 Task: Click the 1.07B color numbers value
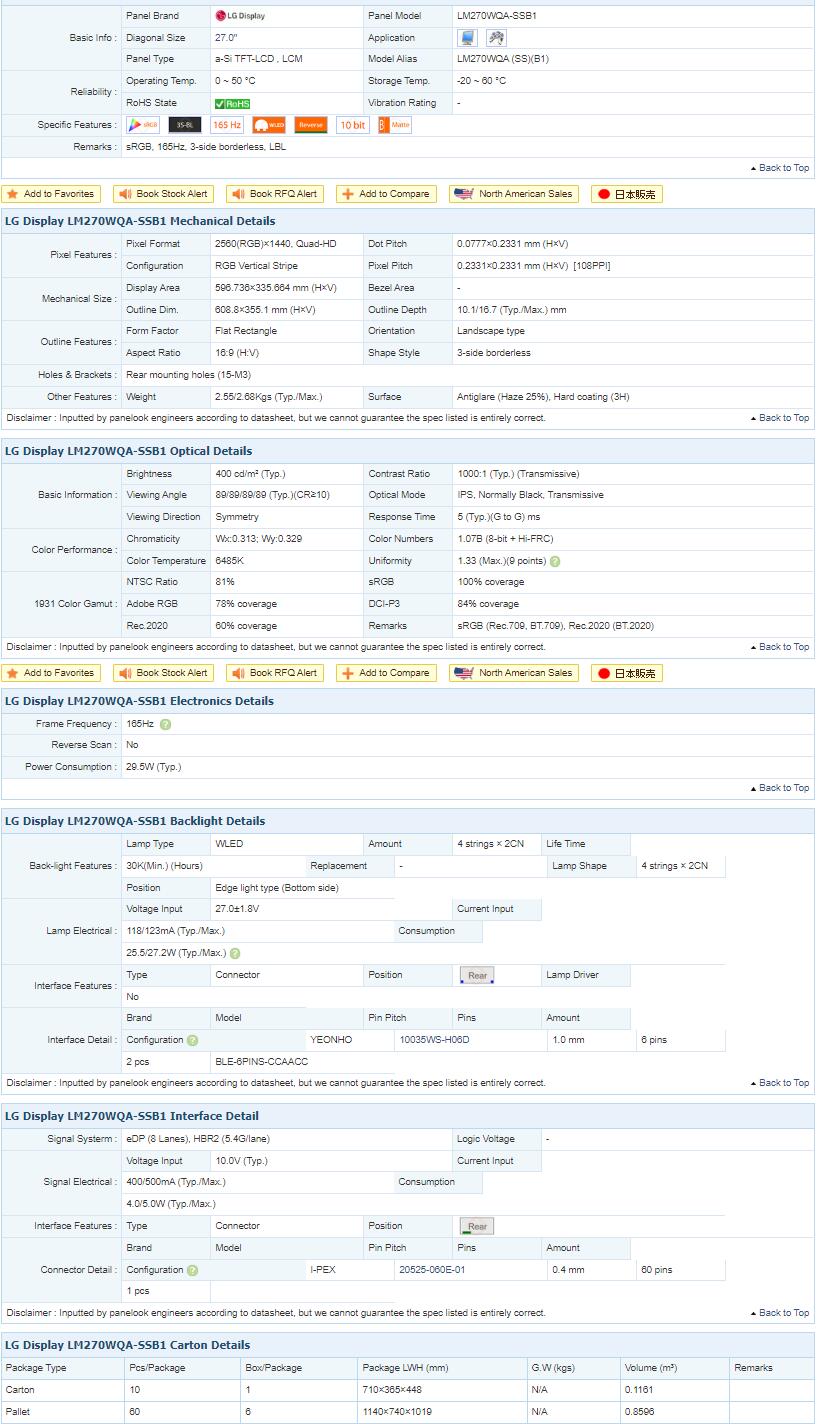coord(505,539)
